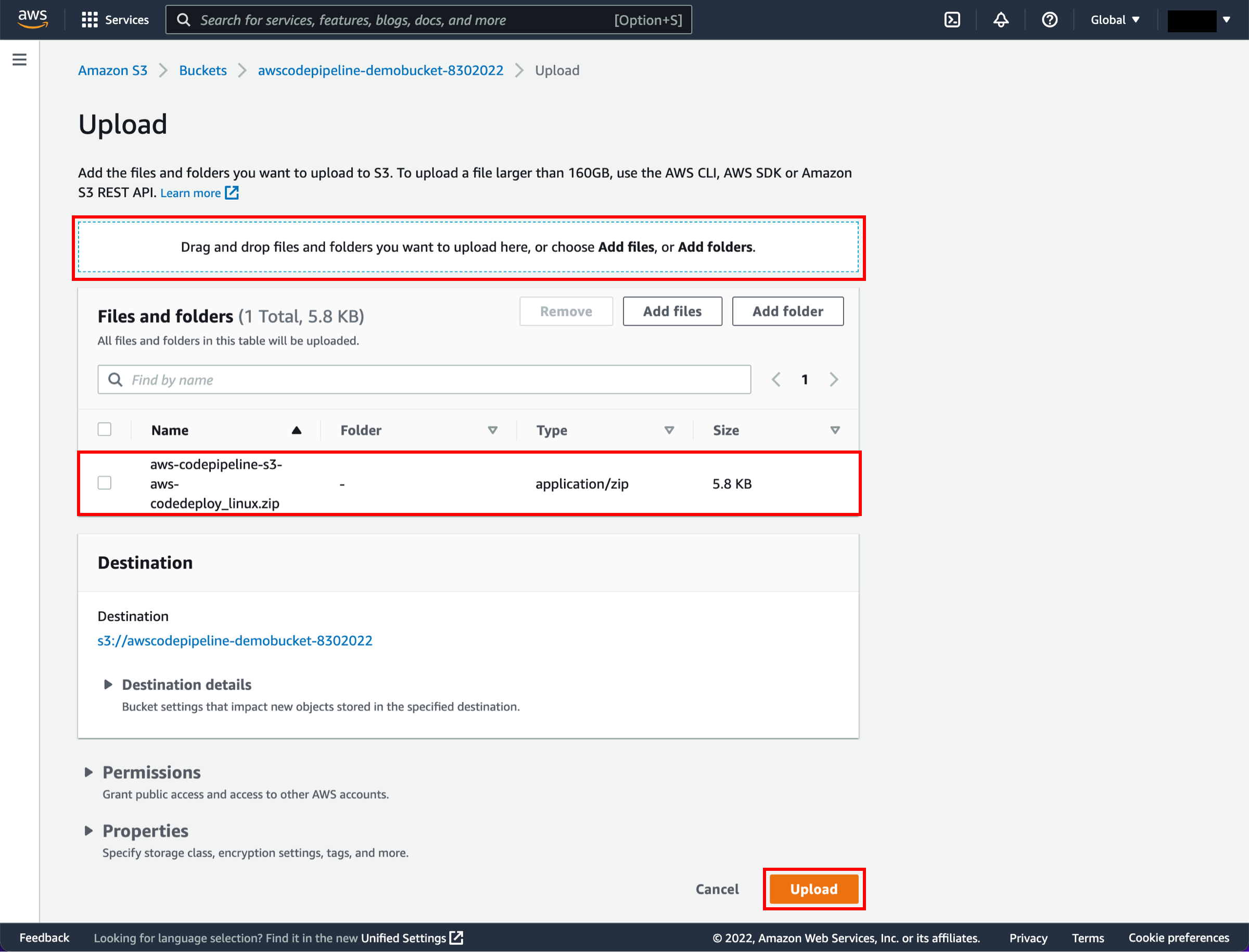This screenshot has width=1249, height=952.
Task: Click the AWS logo home icon
Action: pyautogui.click(x=33, y=19)
